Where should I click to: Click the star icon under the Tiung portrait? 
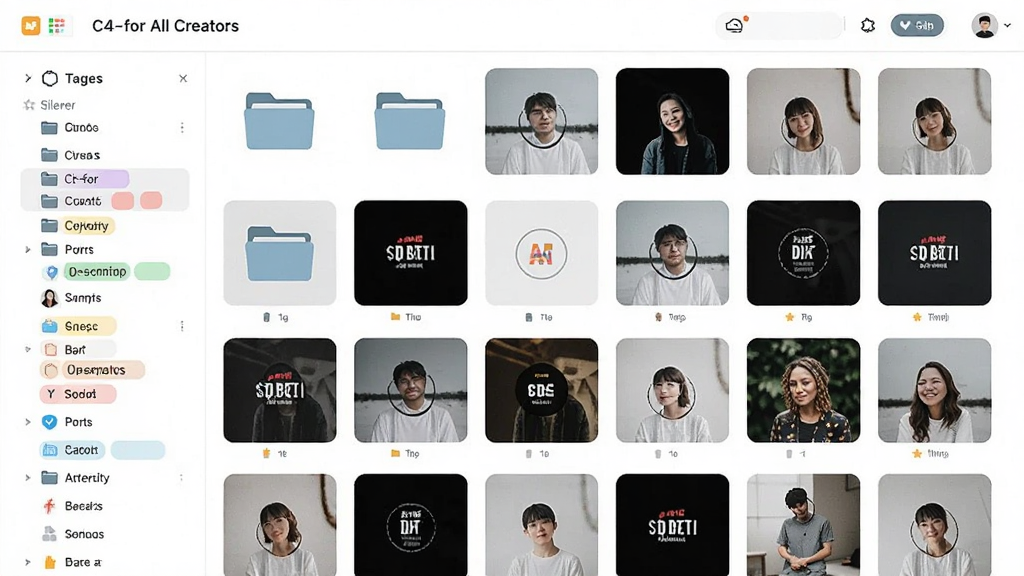(917, 453)
